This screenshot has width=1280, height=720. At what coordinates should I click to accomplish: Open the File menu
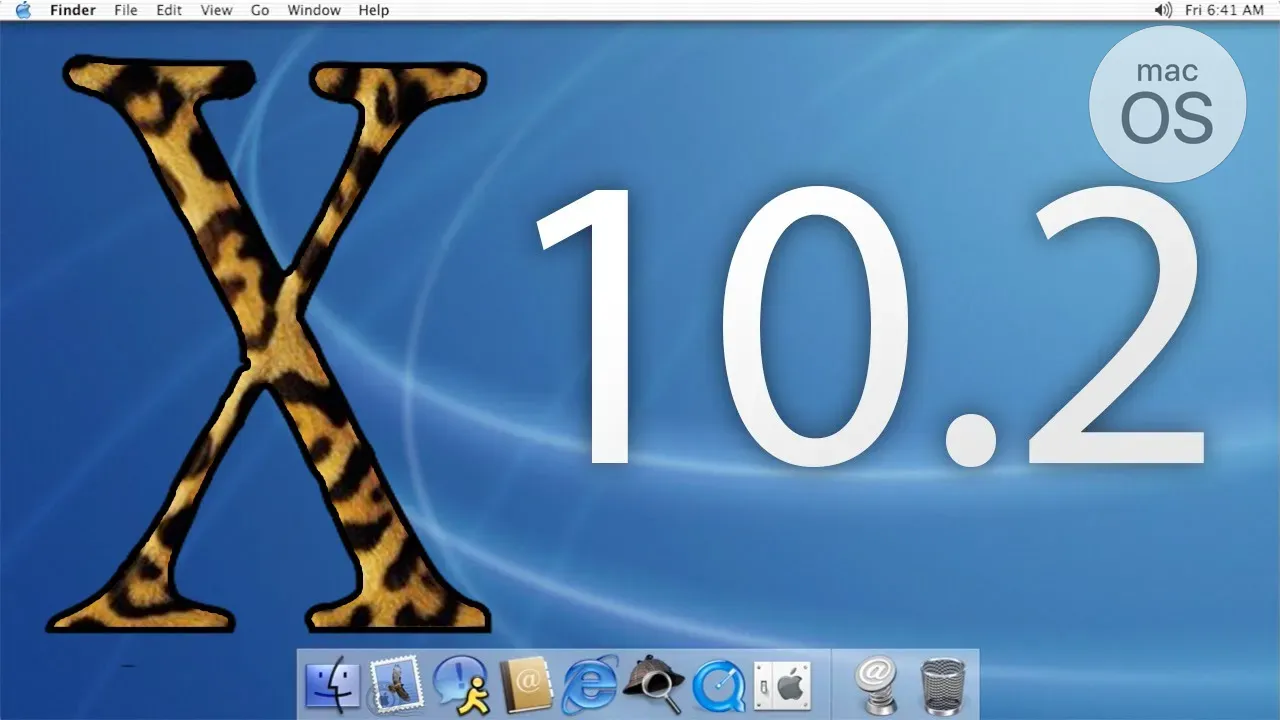[126, 10]
